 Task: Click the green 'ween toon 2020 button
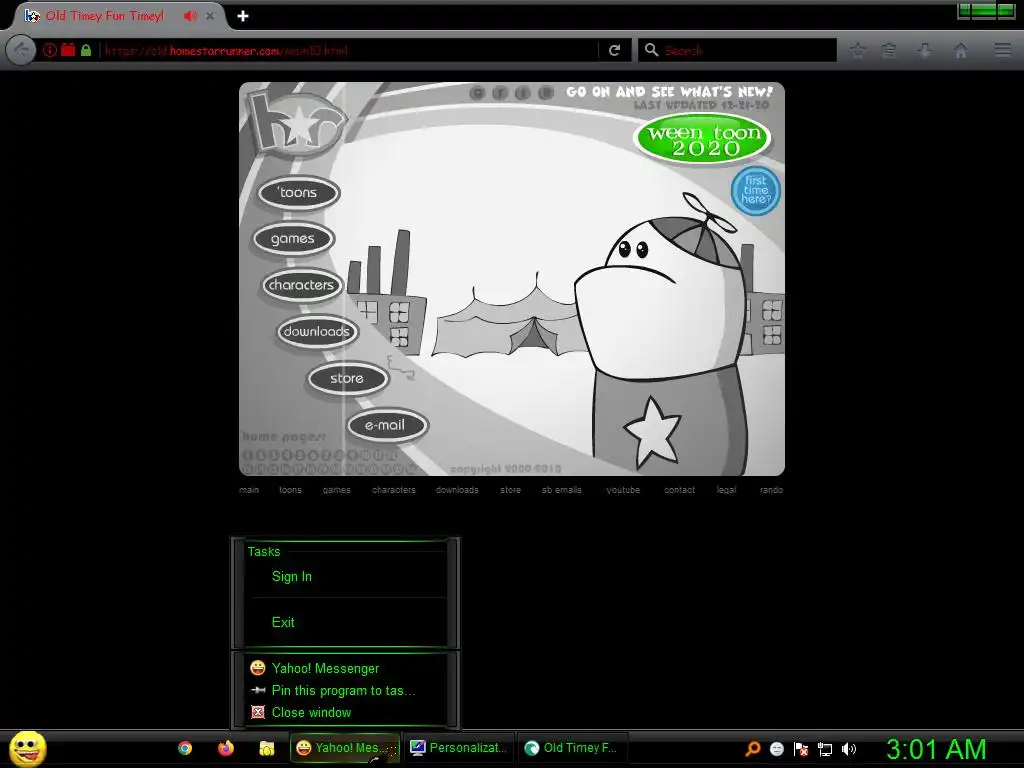pos(702,138)
